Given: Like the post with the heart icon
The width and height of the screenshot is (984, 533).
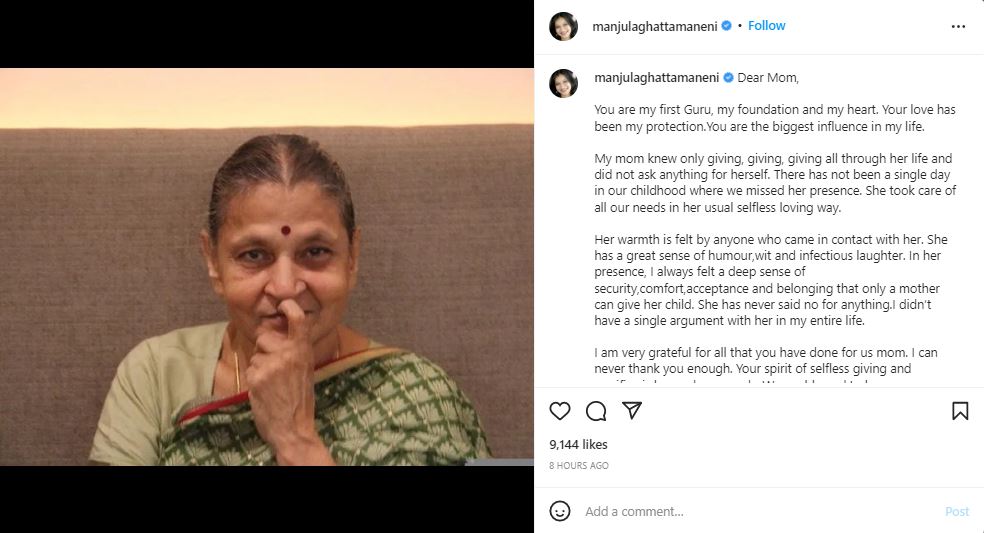Looking at the screenshot, I should click(x=560, y=411).
